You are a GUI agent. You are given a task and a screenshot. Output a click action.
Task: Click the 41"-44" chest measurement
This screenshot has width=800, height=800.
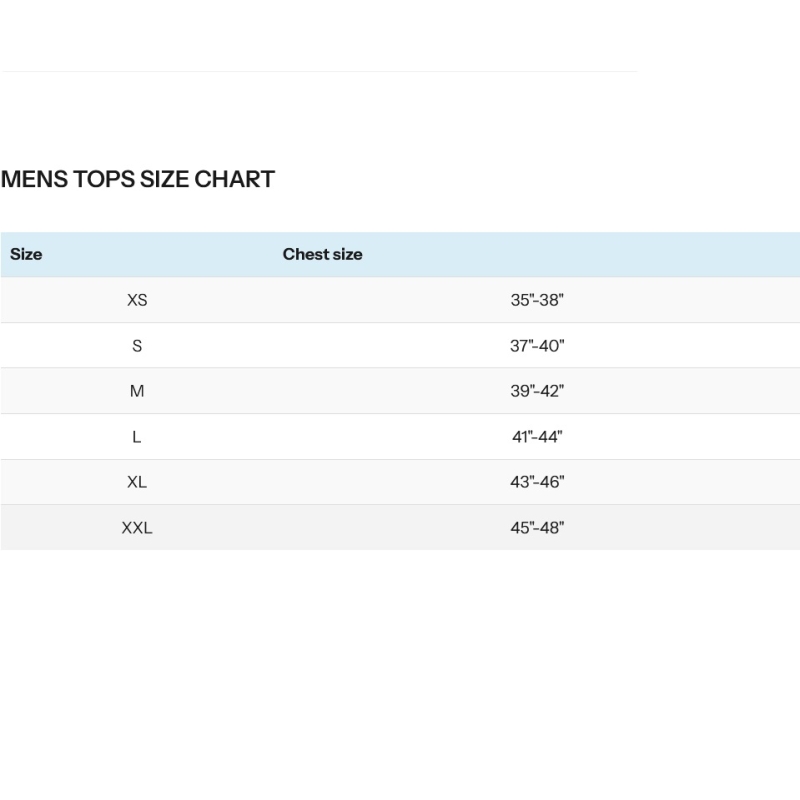pyautogui.click(x=537, y=437)
